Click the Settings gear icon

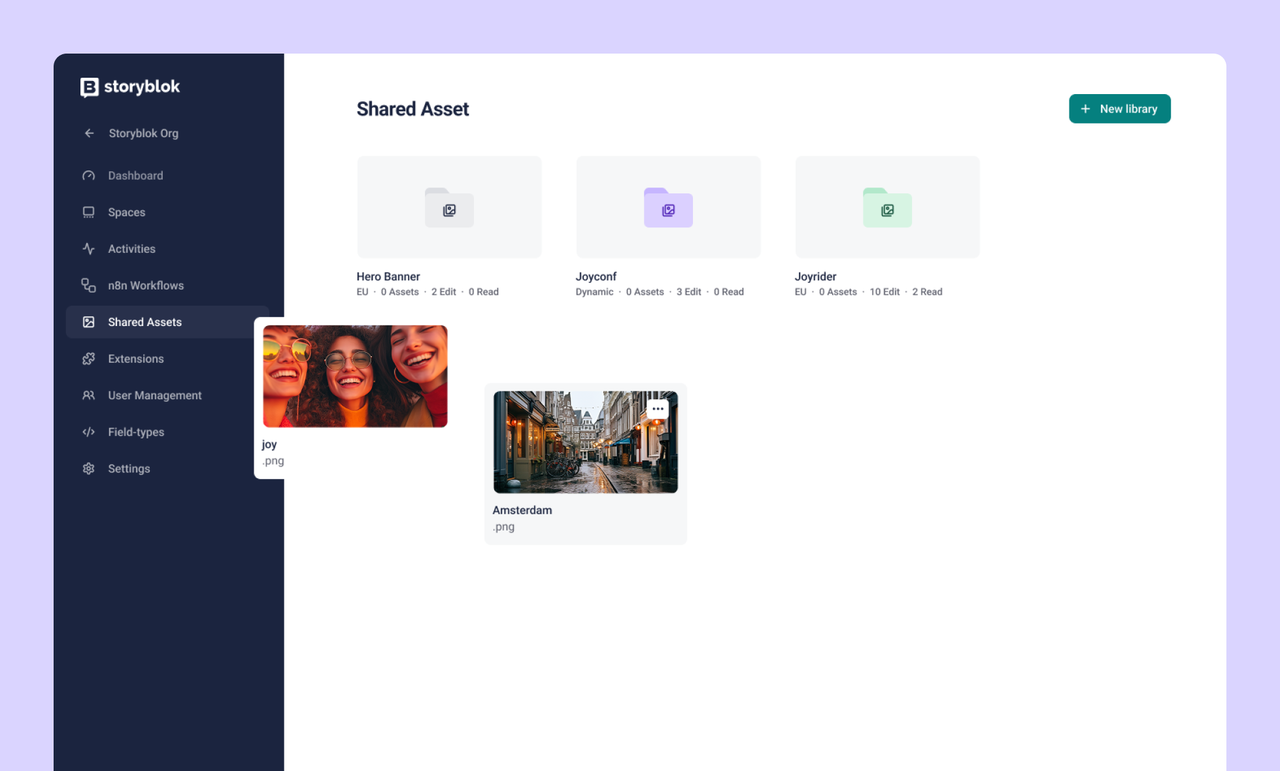[88, 469]
